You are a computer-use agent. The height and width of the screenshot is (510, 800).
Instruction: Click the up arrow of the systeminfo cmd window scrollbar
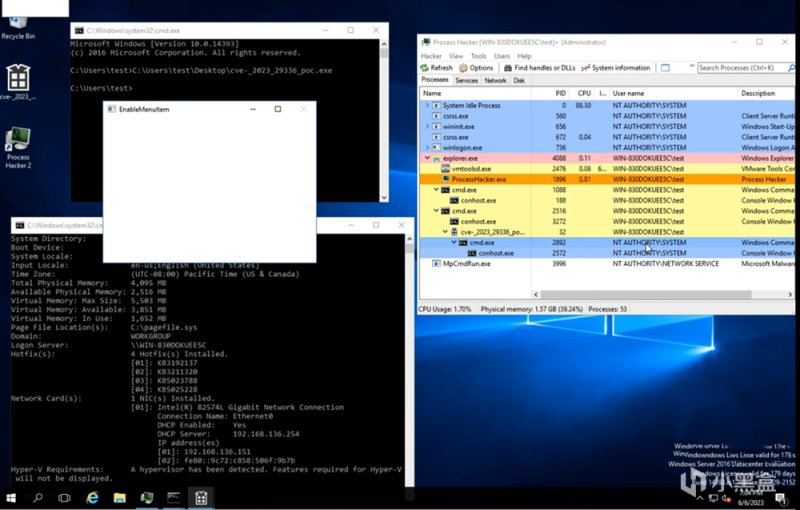click(x=410, y=239)
